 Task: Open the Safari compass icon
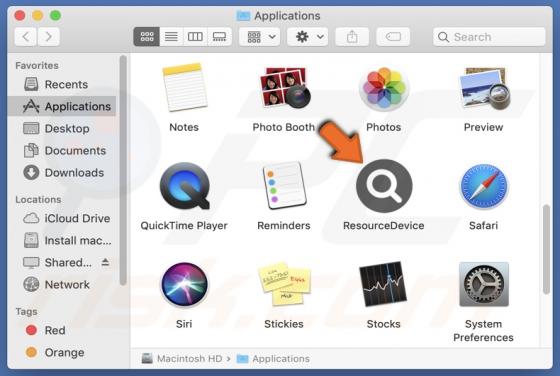484,186
